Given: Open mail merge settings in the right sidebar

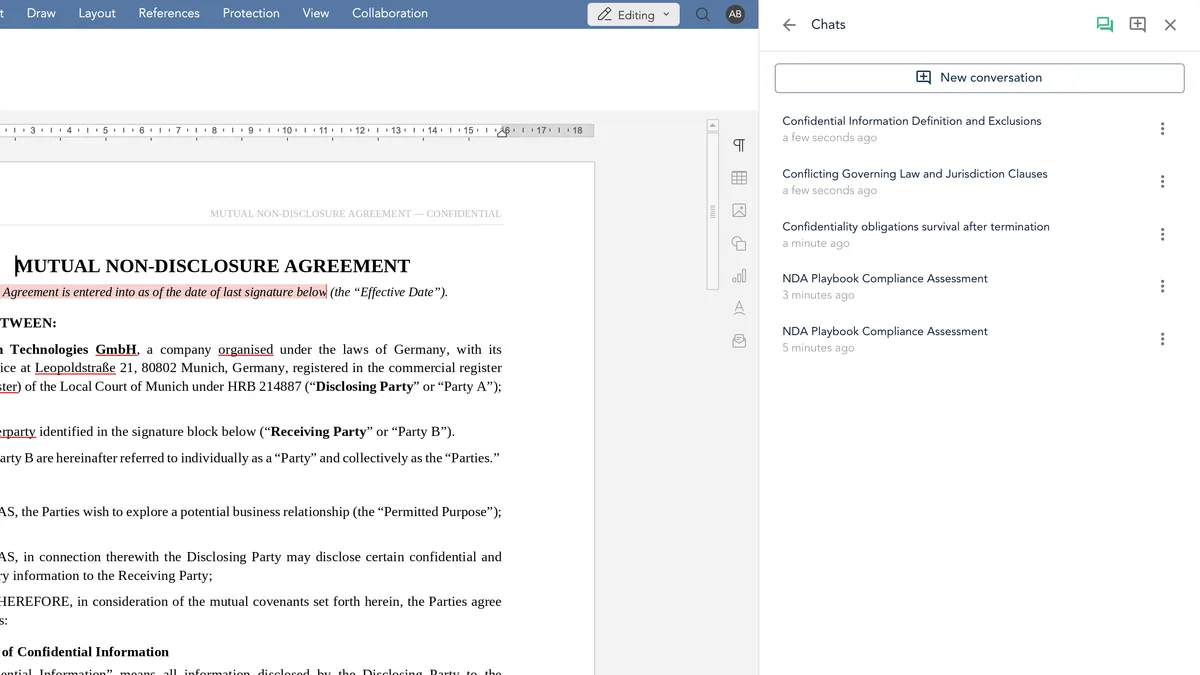Looking at the screenshot, I should [x=739, y=341].
